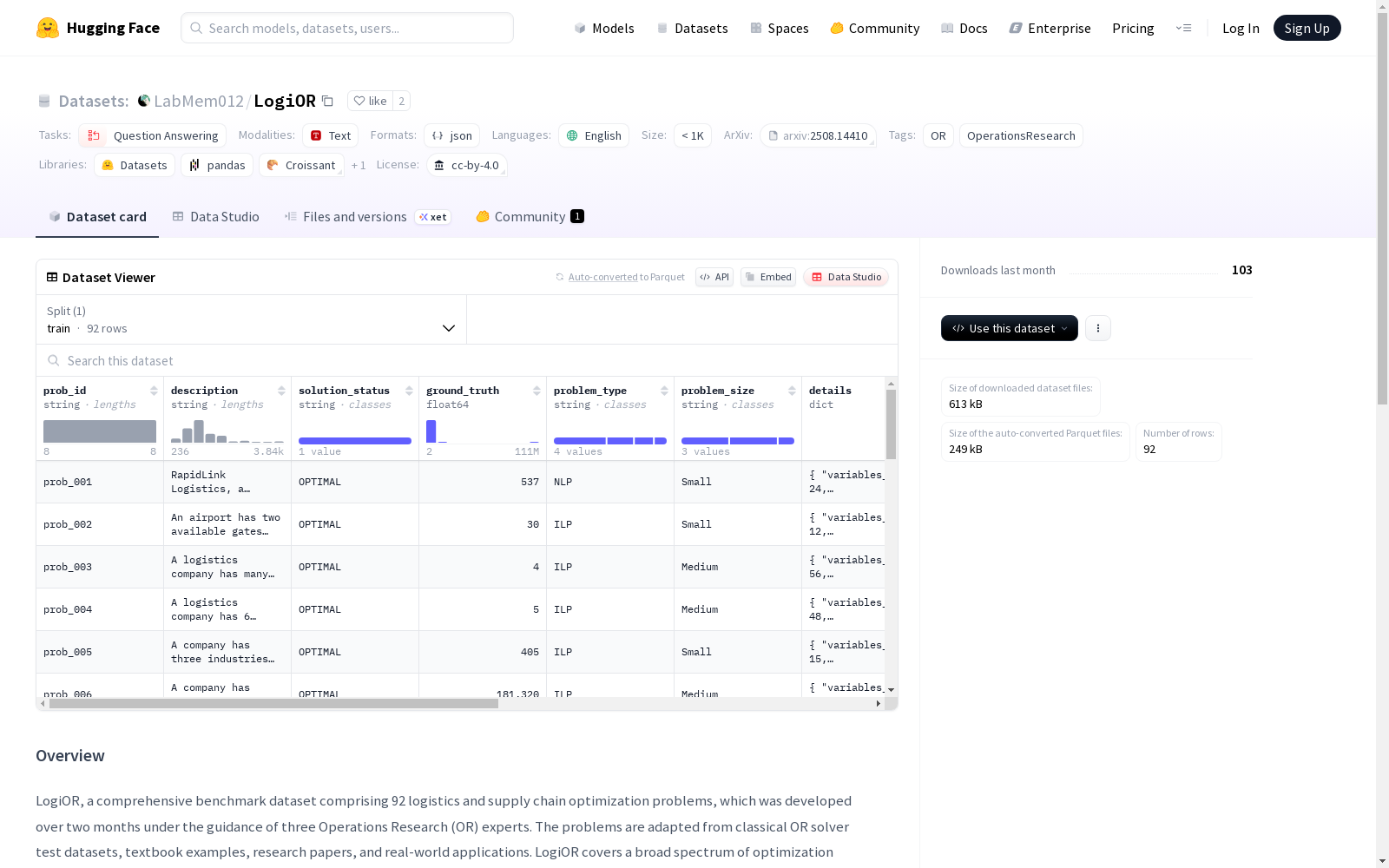
Task: Click the Search this dataset field
Action: (x=467, y=360)
